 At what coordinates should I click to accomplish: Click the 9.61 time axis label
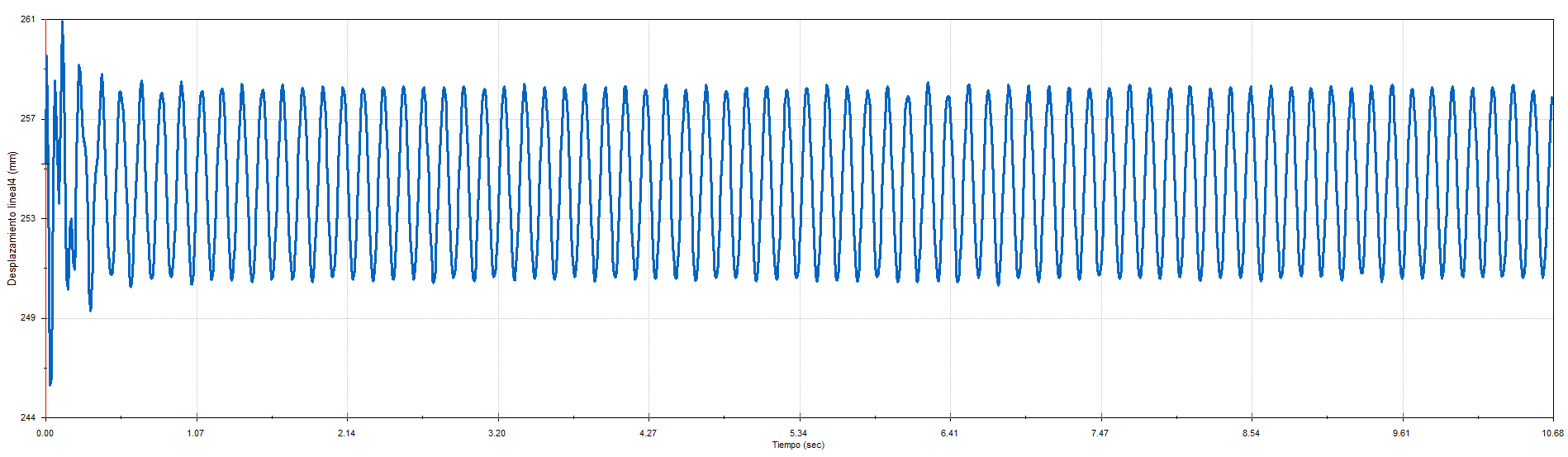(x=1402, y=433)
